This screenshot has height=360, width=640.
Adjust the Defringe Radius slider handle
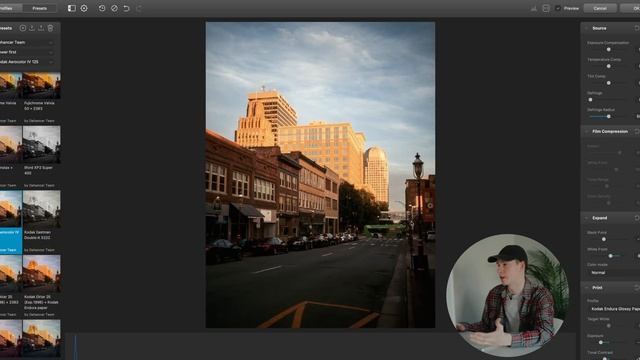point(609,116)
